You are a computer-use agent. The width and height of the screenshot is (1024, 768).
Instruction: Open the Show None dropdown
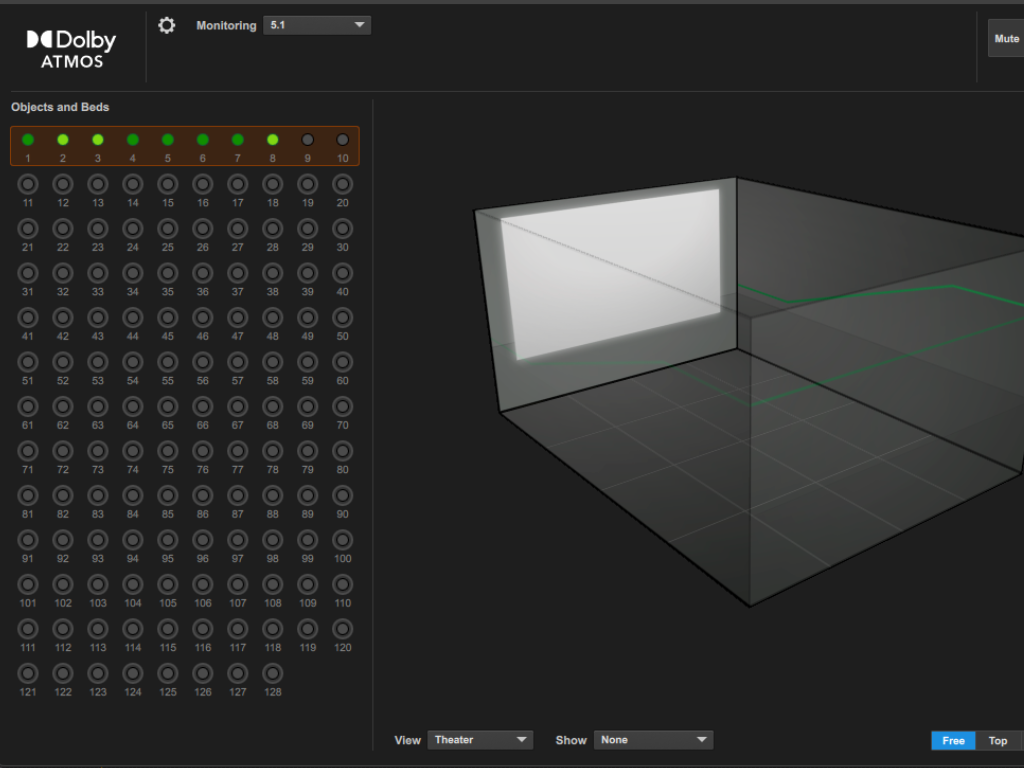(653, 740)
